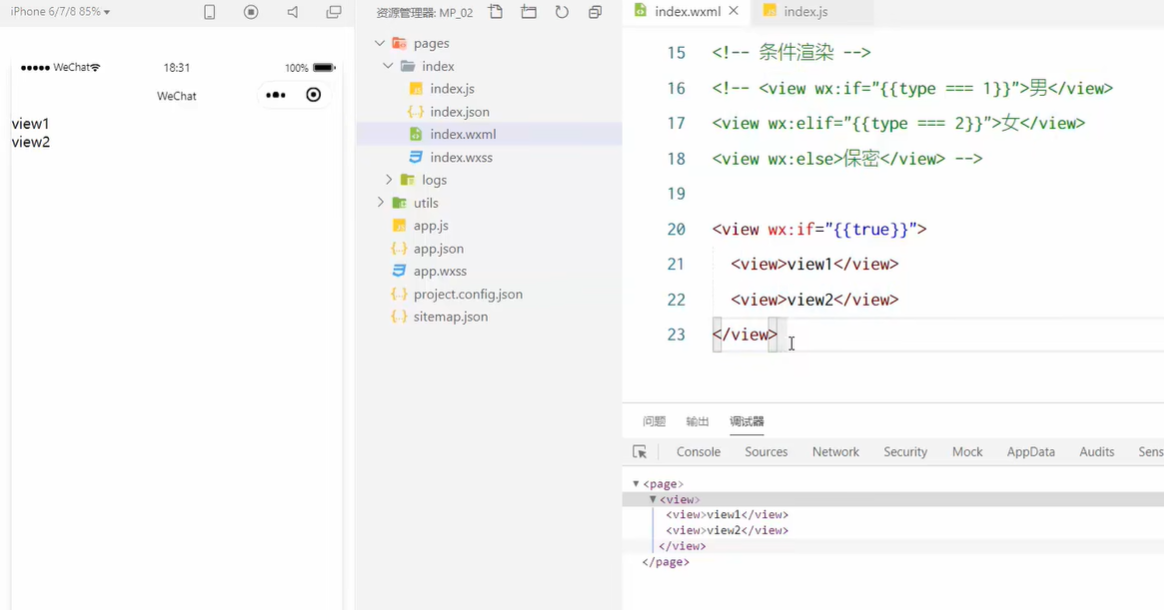Screen dimensions: 1164x610
Task: Open the Console debugger tab
Action: tap(698, 452)
